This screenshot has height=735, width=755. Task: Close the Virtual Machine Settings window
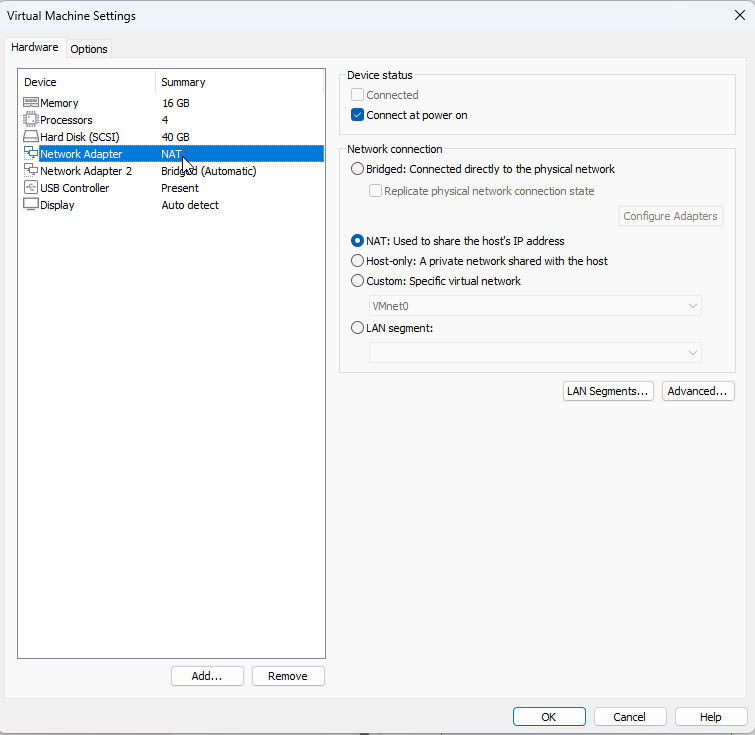739,15
